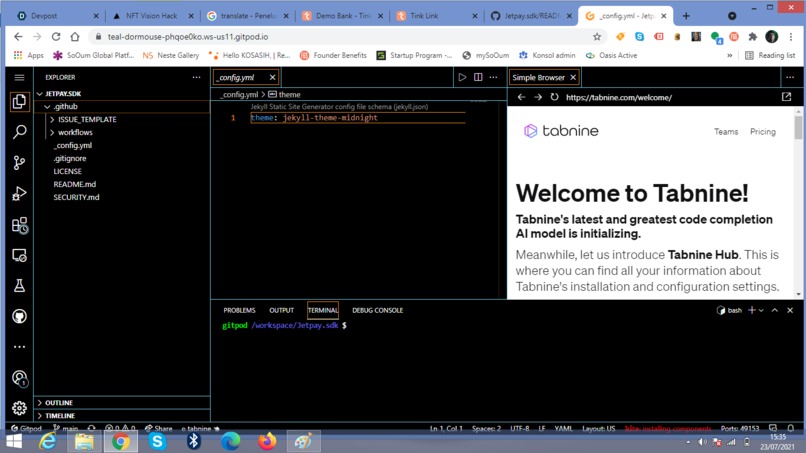The width and height of the screenshot is (806, 453).
Task: Open the Remote Explorer view icon
Action: coord(19,256)
